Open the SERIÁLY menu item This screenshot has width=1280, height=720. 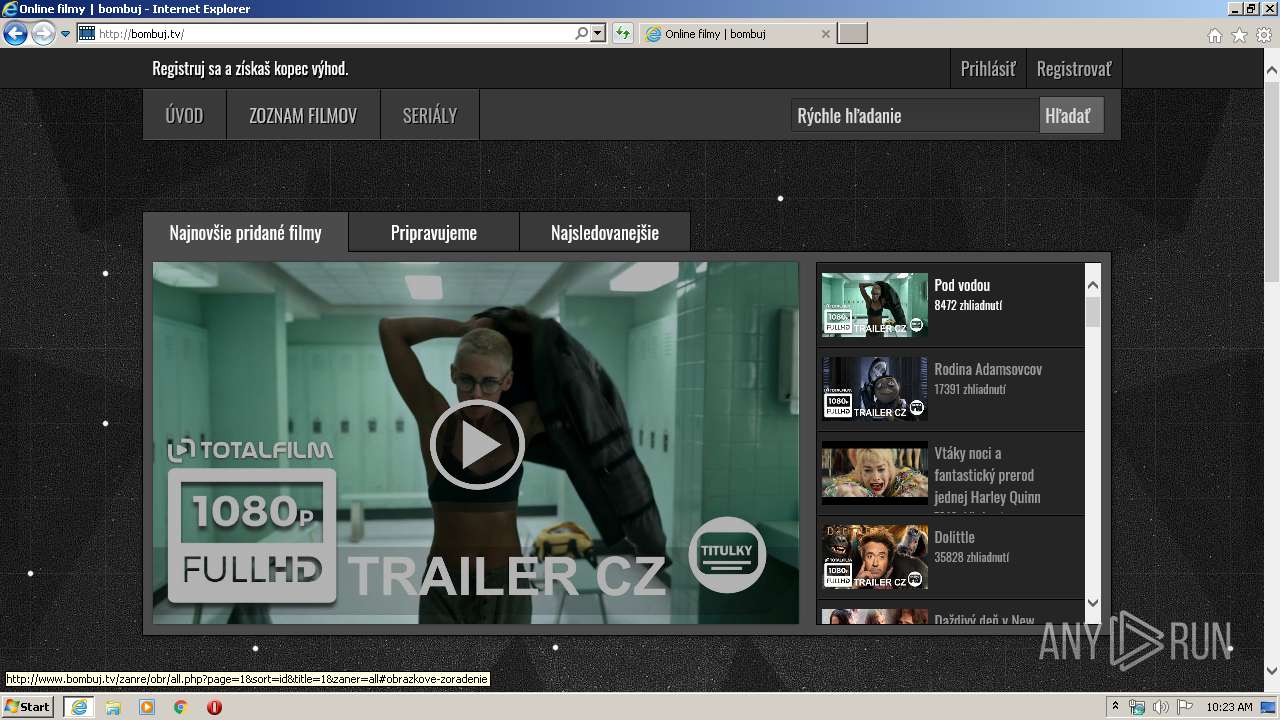click(x=430, y=115)
